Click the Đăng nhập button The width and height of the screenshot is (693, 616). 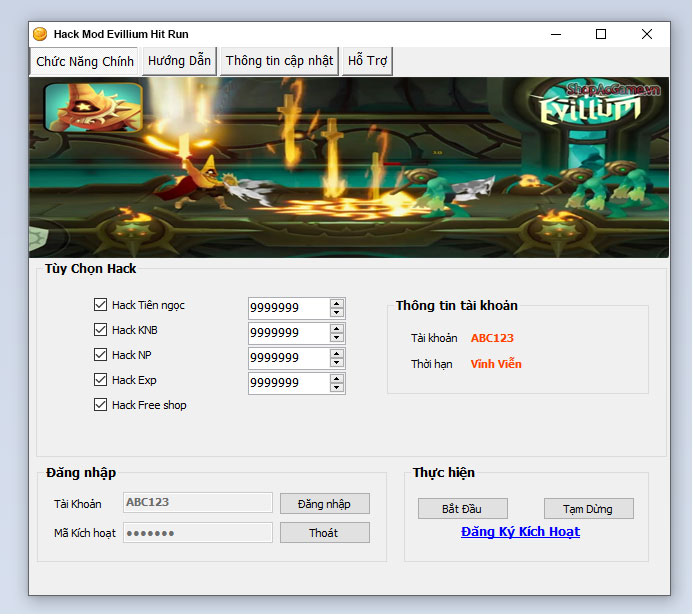click(325, 504)
